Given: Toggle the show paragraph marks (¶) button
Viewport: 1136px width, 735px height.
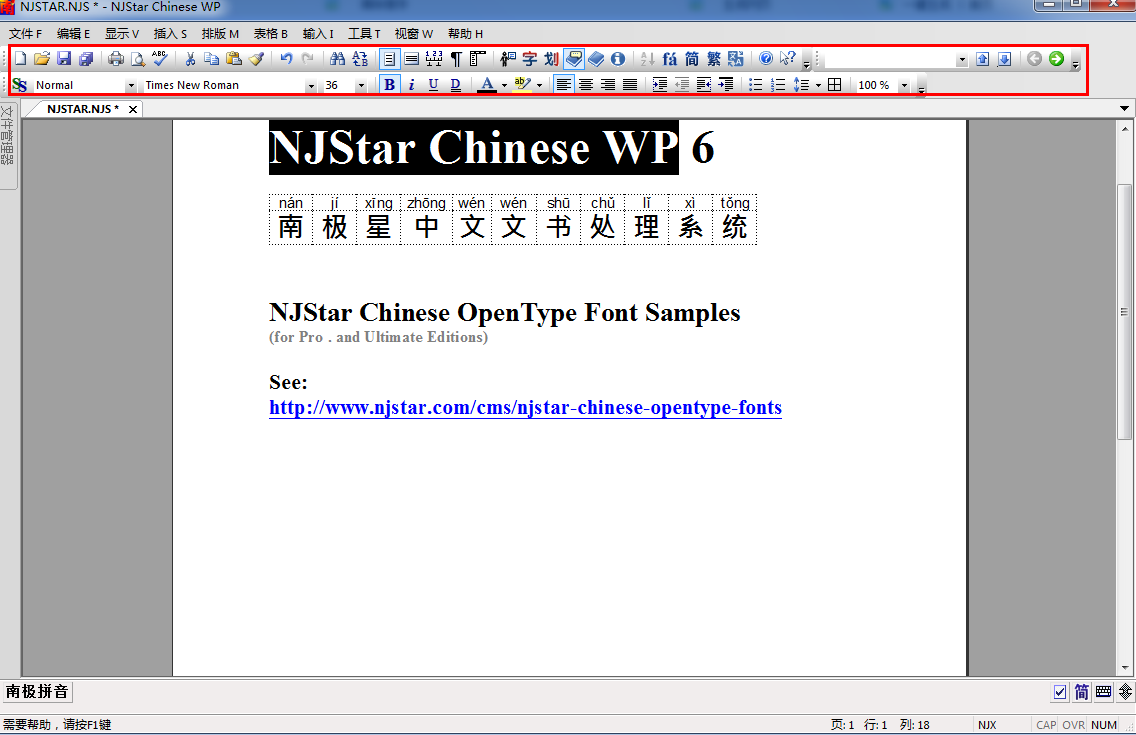Looking at the screenshot, I should click(x=456, y=59).
